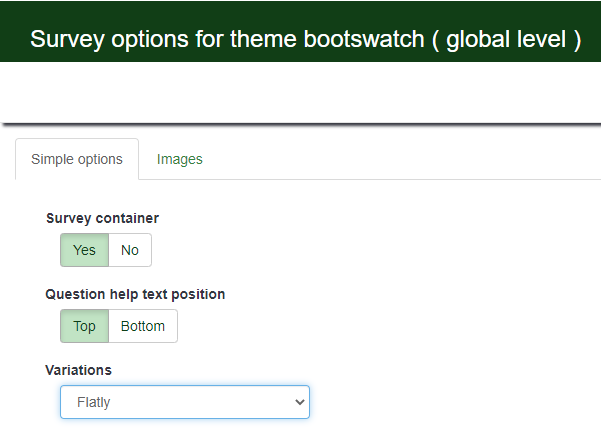Viewport: 601px width, 437px height.
Task: Switch to the Images tab
Action: (x=180, y=159)
